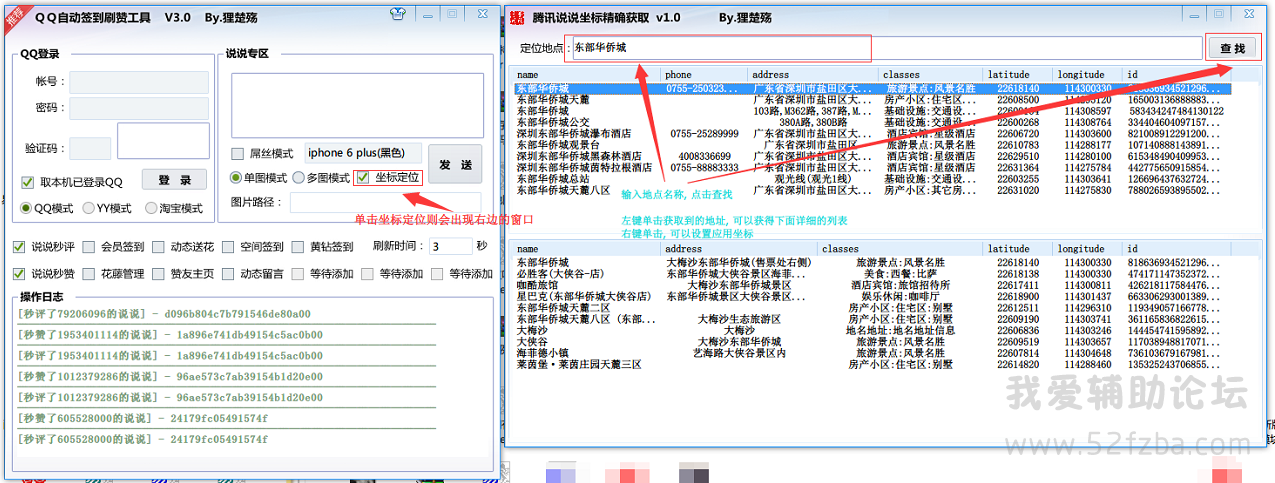
Task: Click the 密码 password input field
Action: click(x=139, y=107)
